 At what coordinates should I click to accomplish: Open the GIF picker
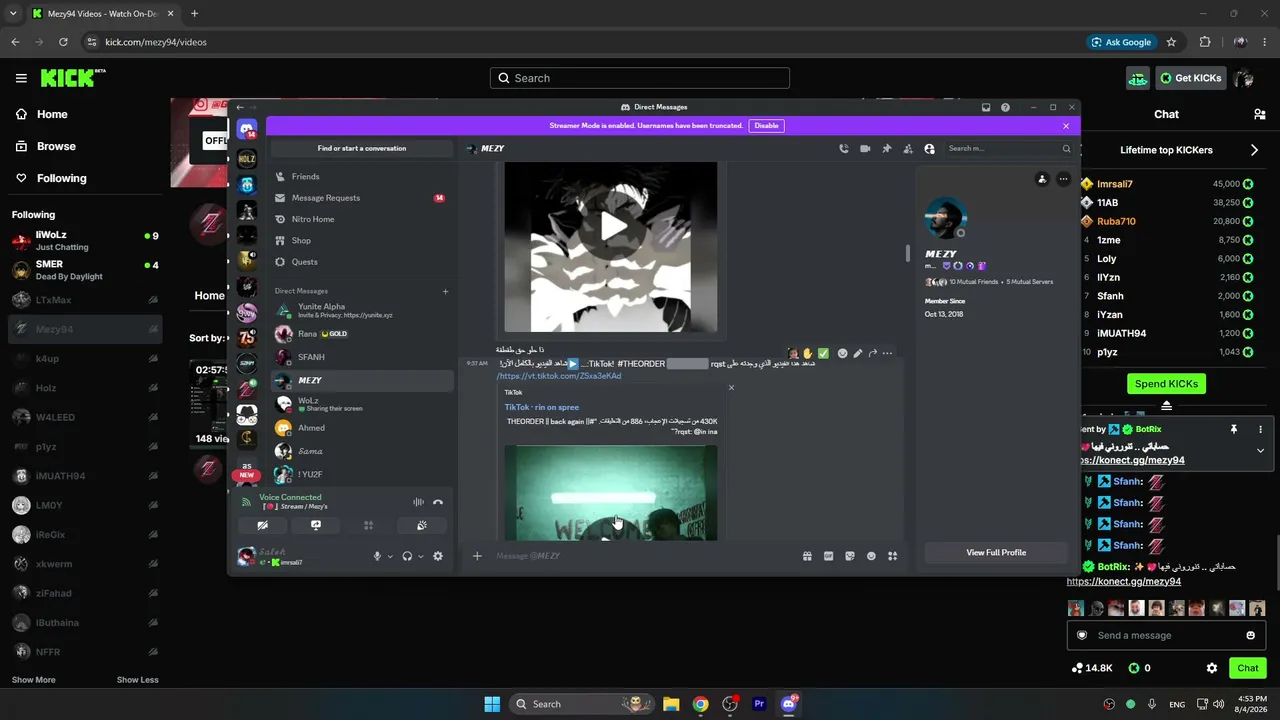point(828,556)
